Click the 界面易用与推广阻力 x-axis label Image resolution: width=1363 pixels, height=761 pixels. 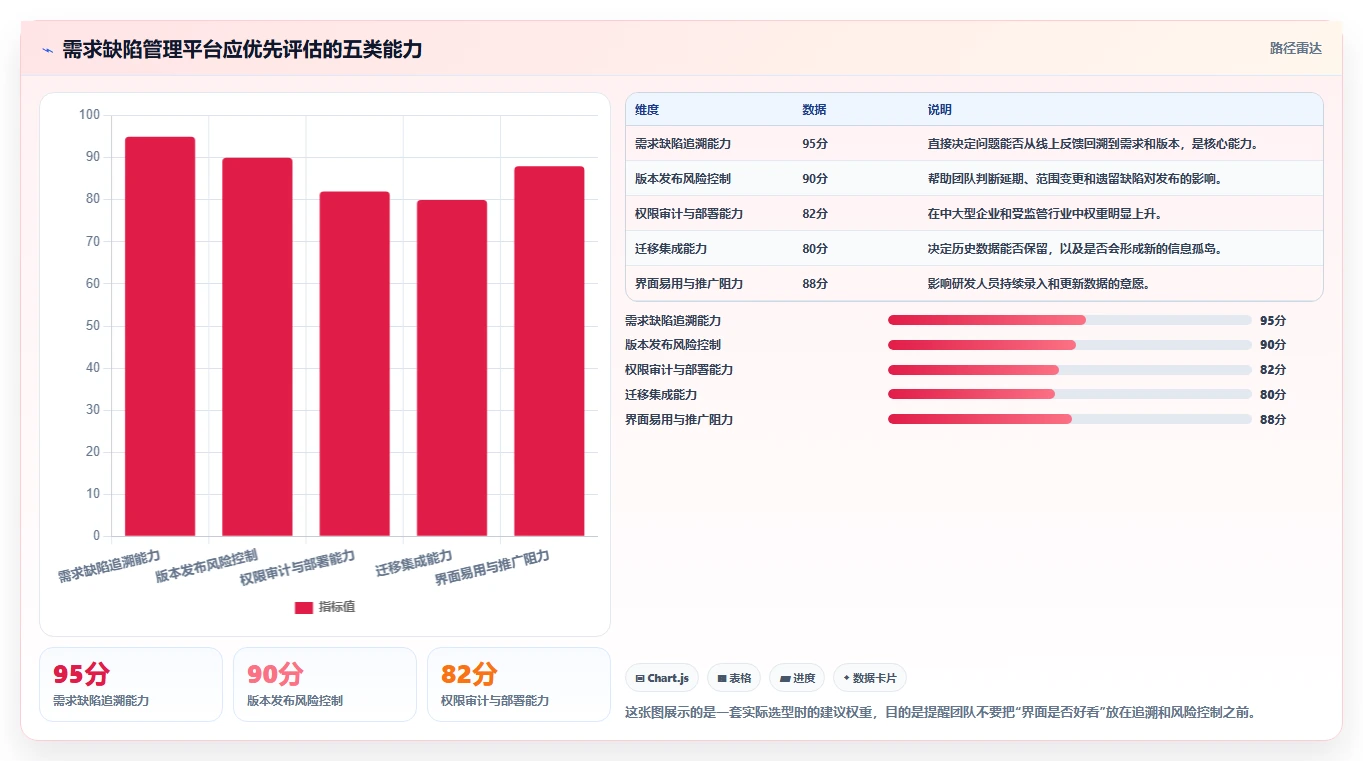[x=492, y=568]
